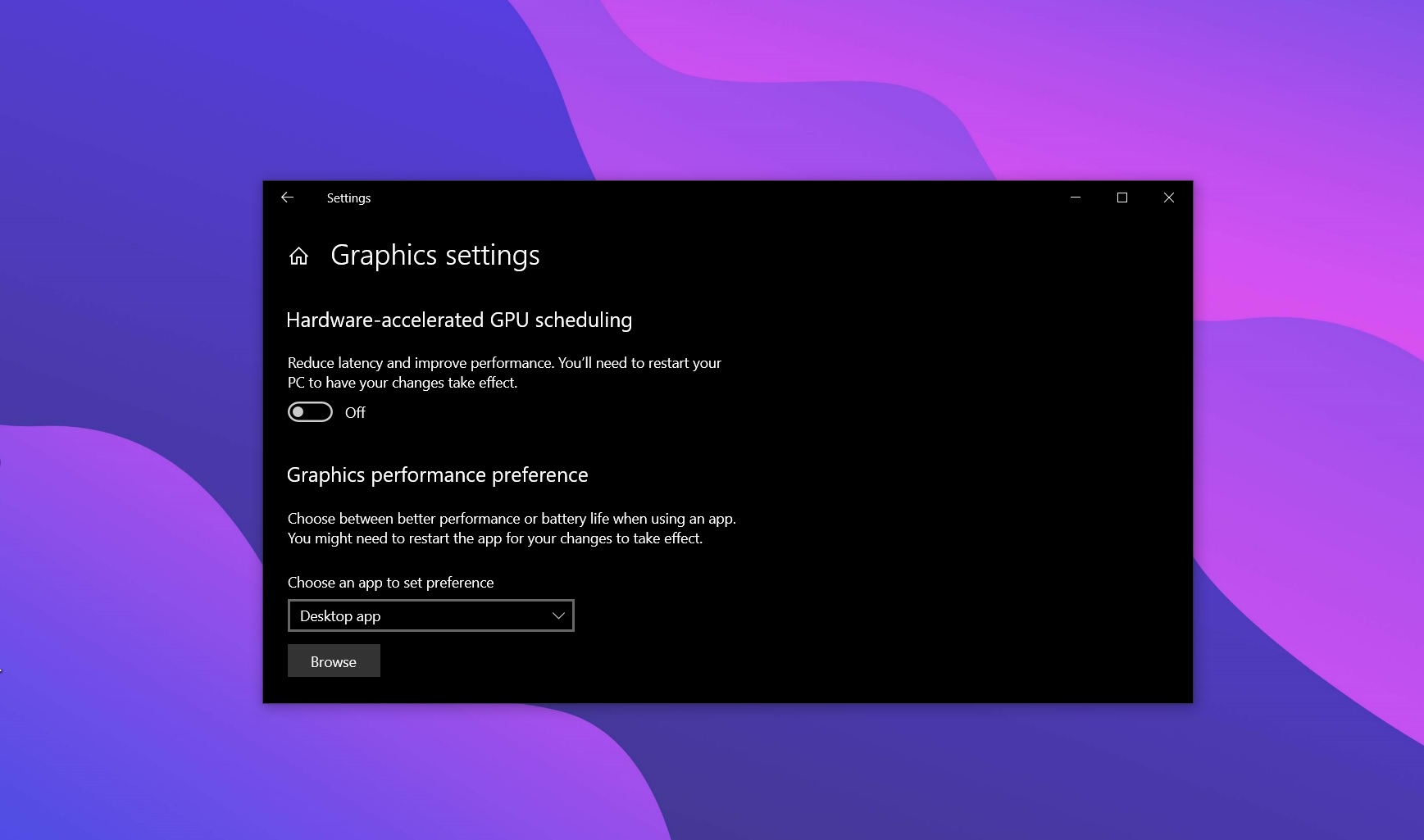The height and width of the screenshot is (840, 1424).
Task: Click the chevron arrow in app-type combo box
Action: click(x=558, y=616)
